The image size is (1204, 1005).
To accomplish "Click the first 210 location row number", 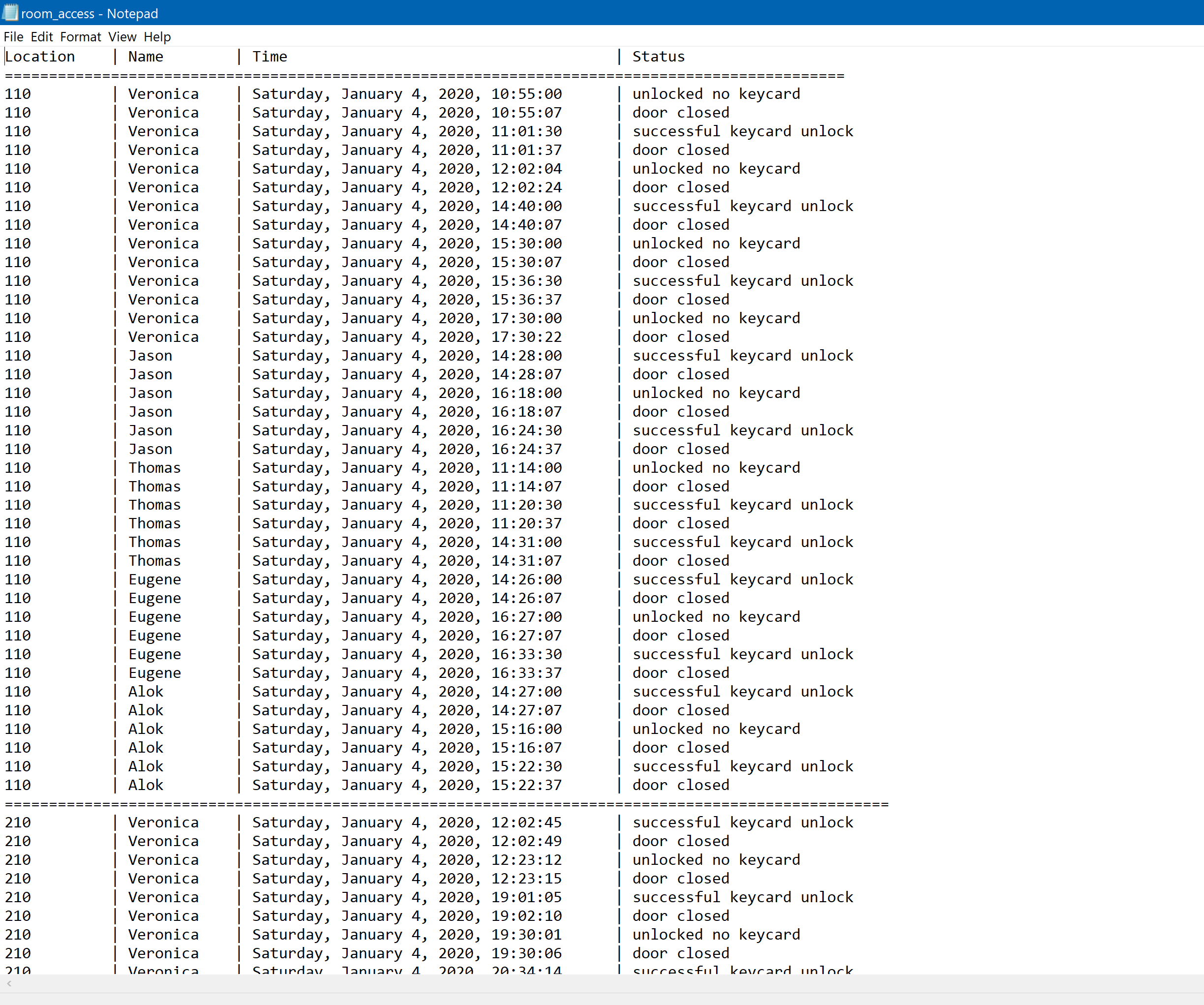I will click(x=18, y=822).
